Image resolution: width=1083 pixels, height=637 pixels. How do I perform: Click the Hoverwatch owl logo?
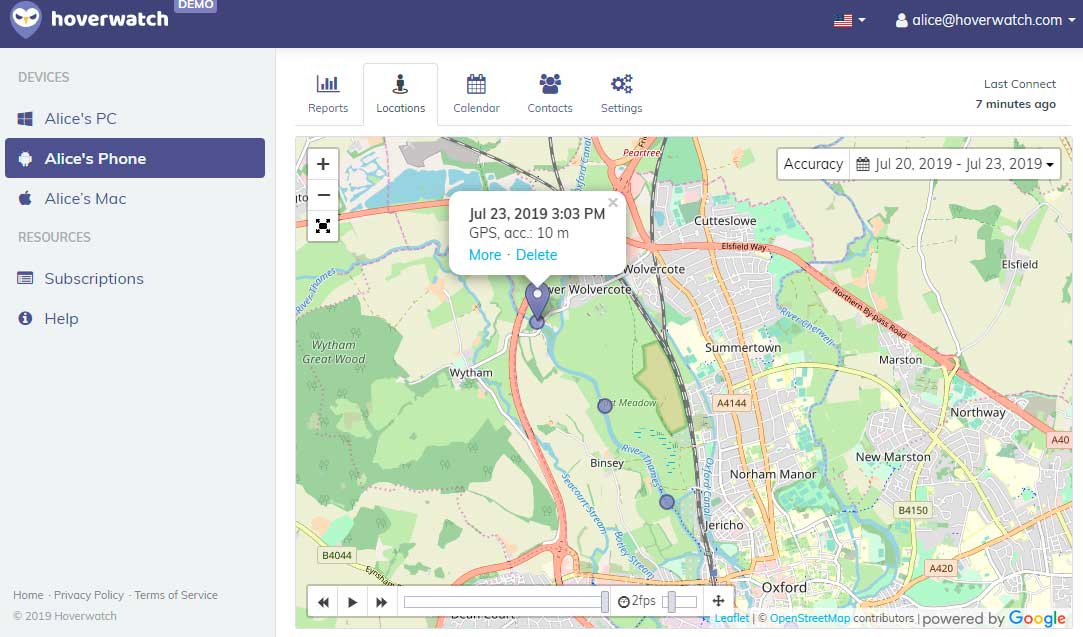click(26, 19)
